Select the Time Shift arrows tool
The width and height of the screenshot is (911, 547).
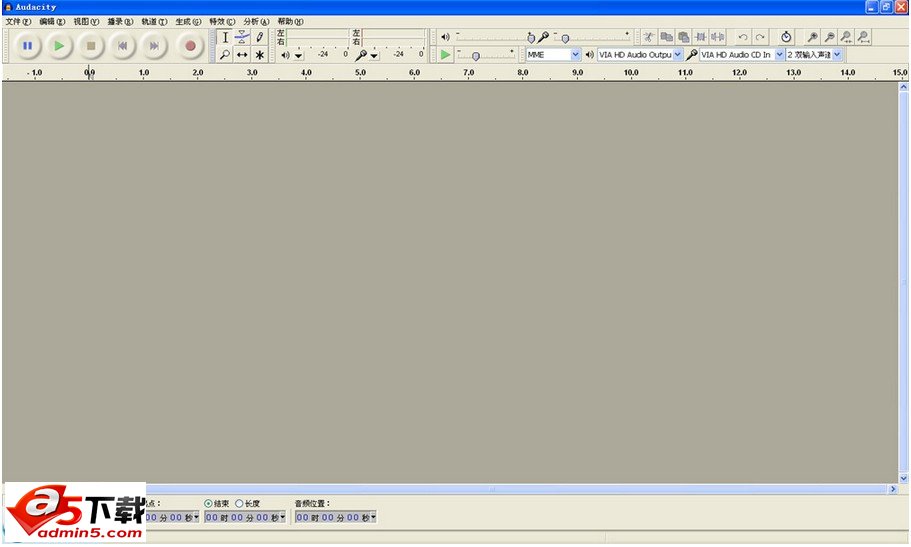[x=242, y=55]
